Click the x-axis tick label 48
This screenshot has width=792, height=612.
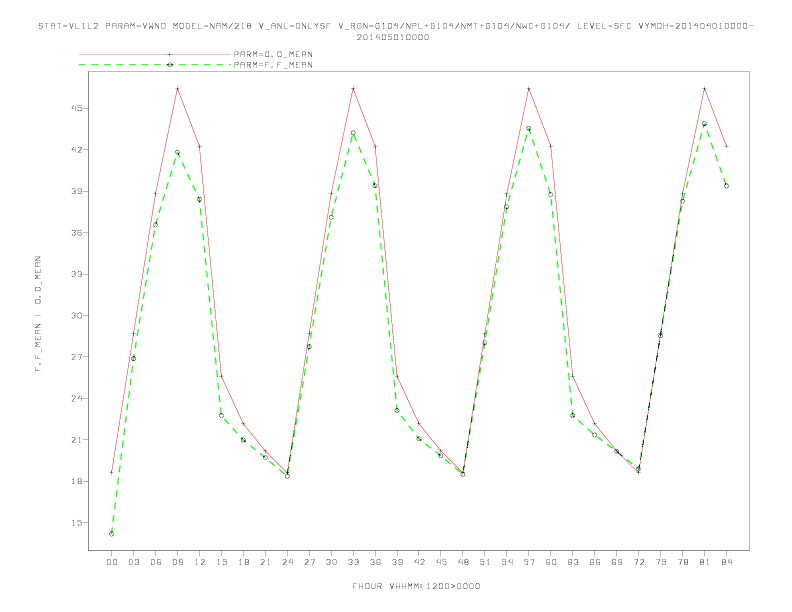tap(463, 562)
